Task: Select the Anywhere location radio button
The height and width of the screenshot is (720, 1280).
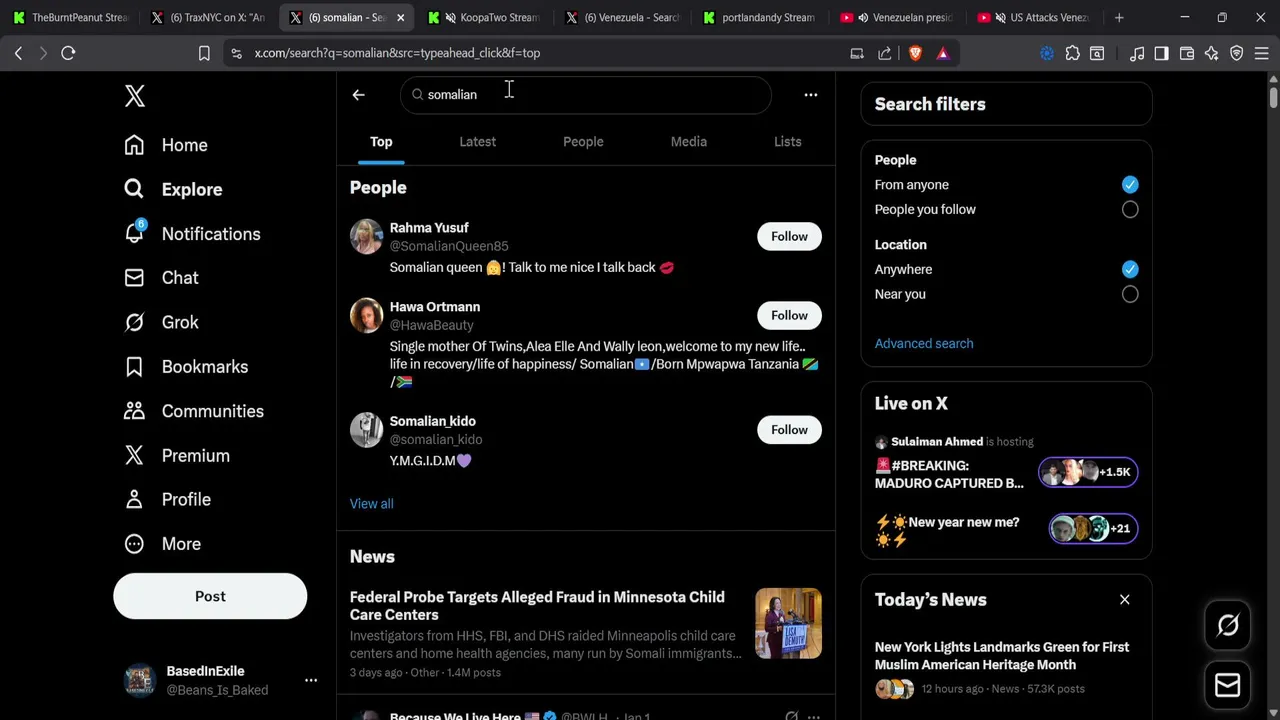Action: tap(1130, 269)
